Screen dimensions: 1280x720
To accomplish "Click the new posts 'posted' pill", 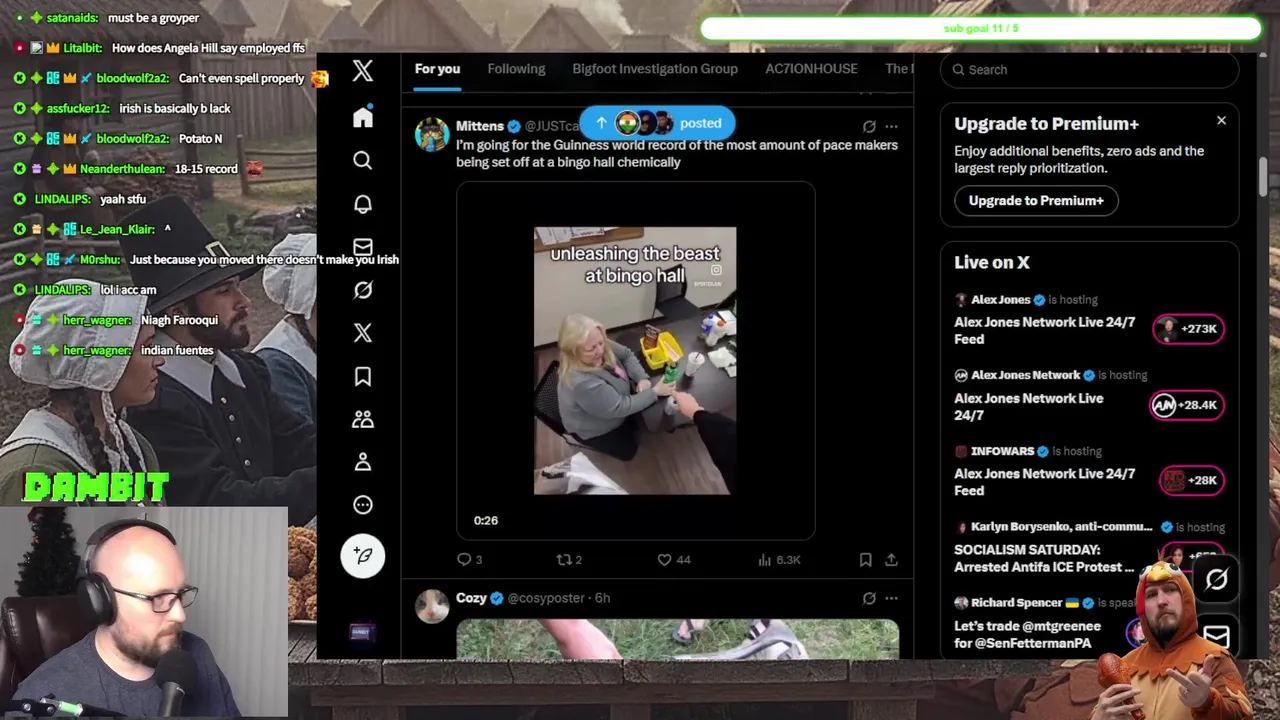I will (x=657, y=123).
